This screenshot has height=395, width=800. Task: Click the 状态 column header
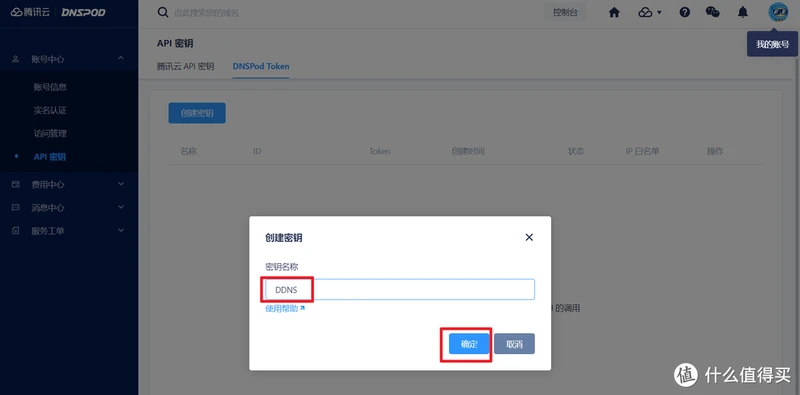tap(576, 152)
